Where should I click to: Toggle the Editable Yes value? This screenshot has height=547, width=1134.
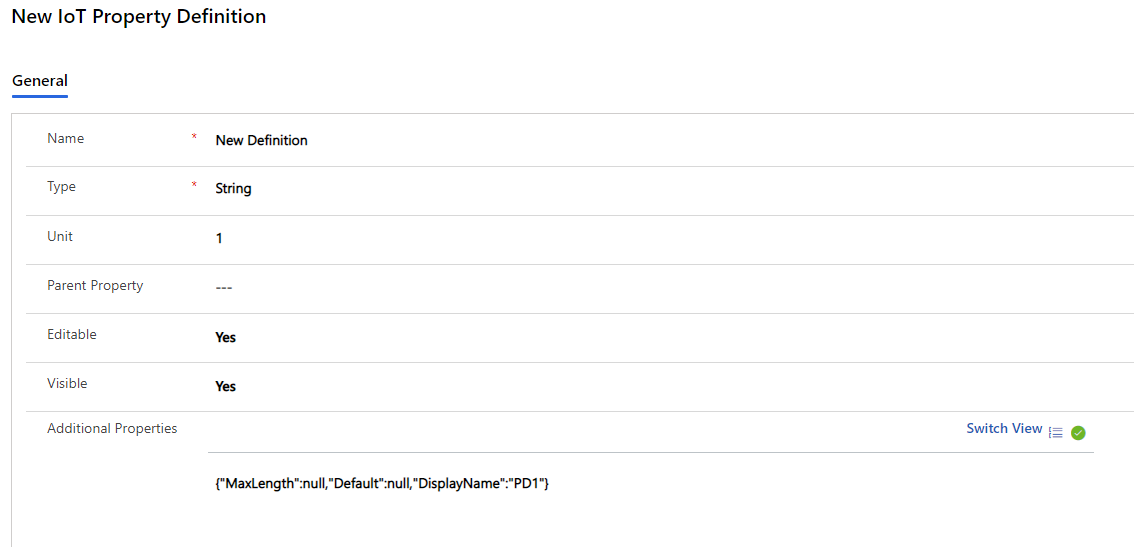point(226,337)
